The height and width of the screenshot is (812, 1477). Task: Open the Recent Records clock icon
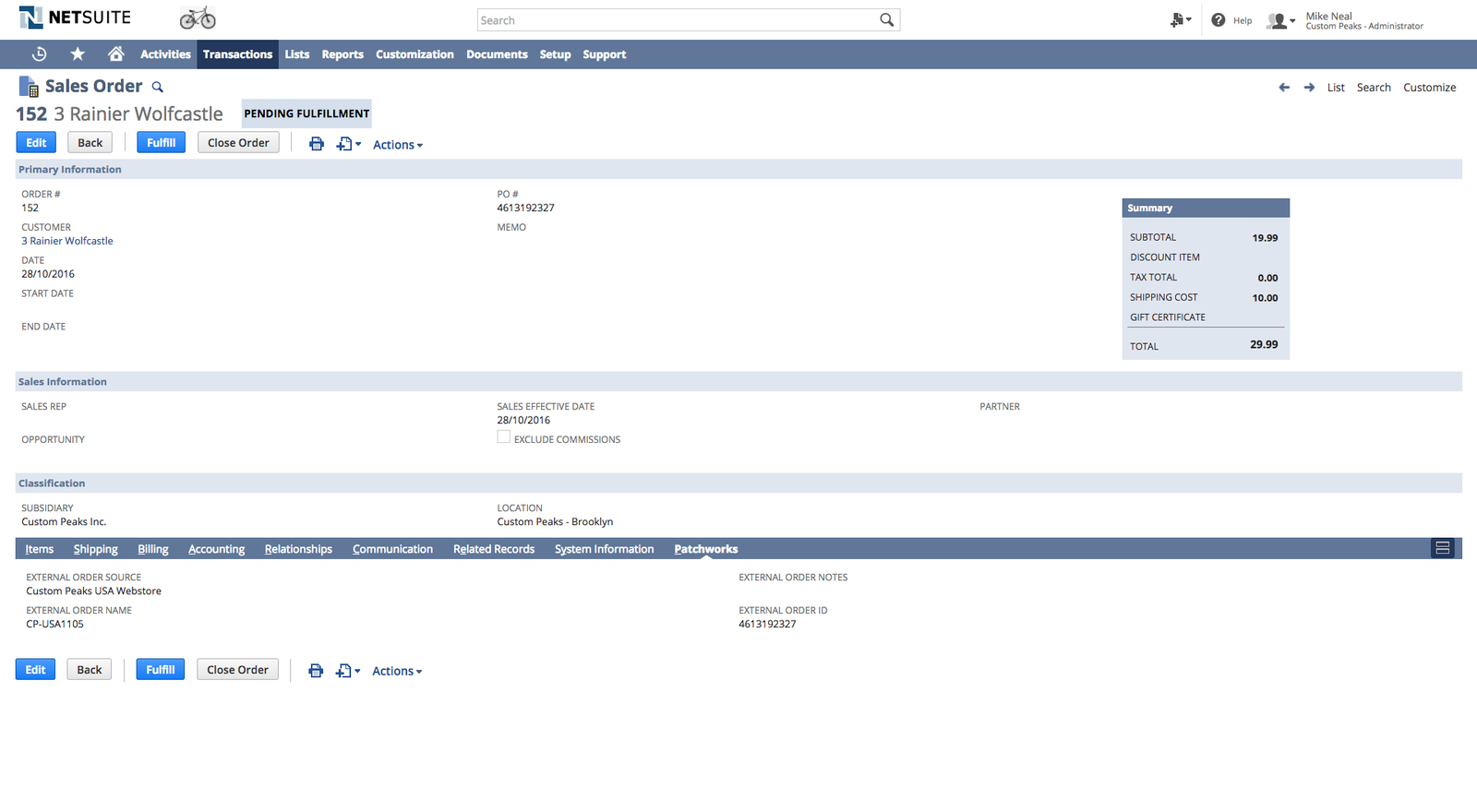pos(39,54)
